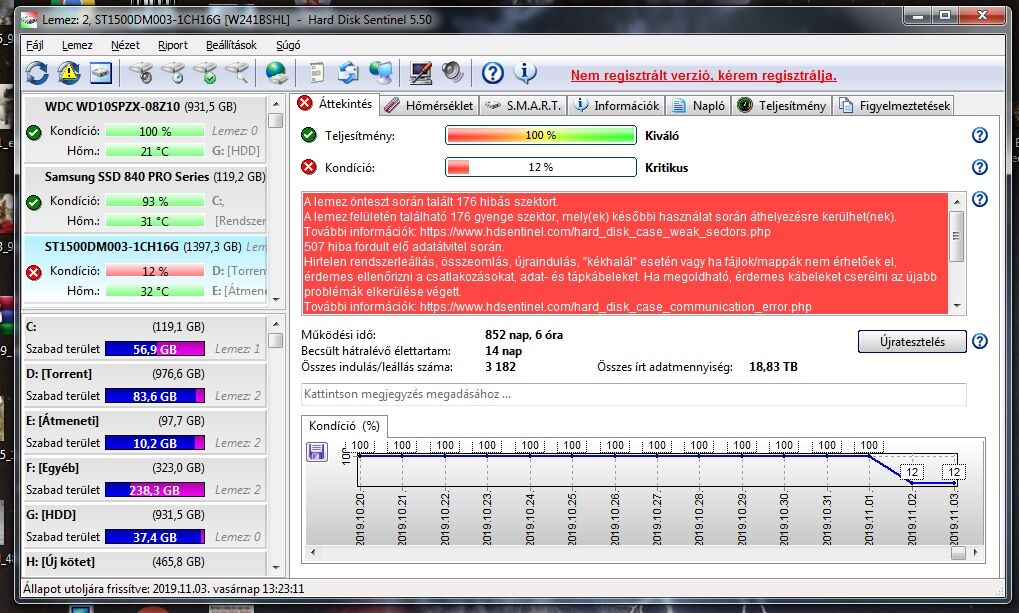Click warning text box scroll down arrow

point(957,306)
